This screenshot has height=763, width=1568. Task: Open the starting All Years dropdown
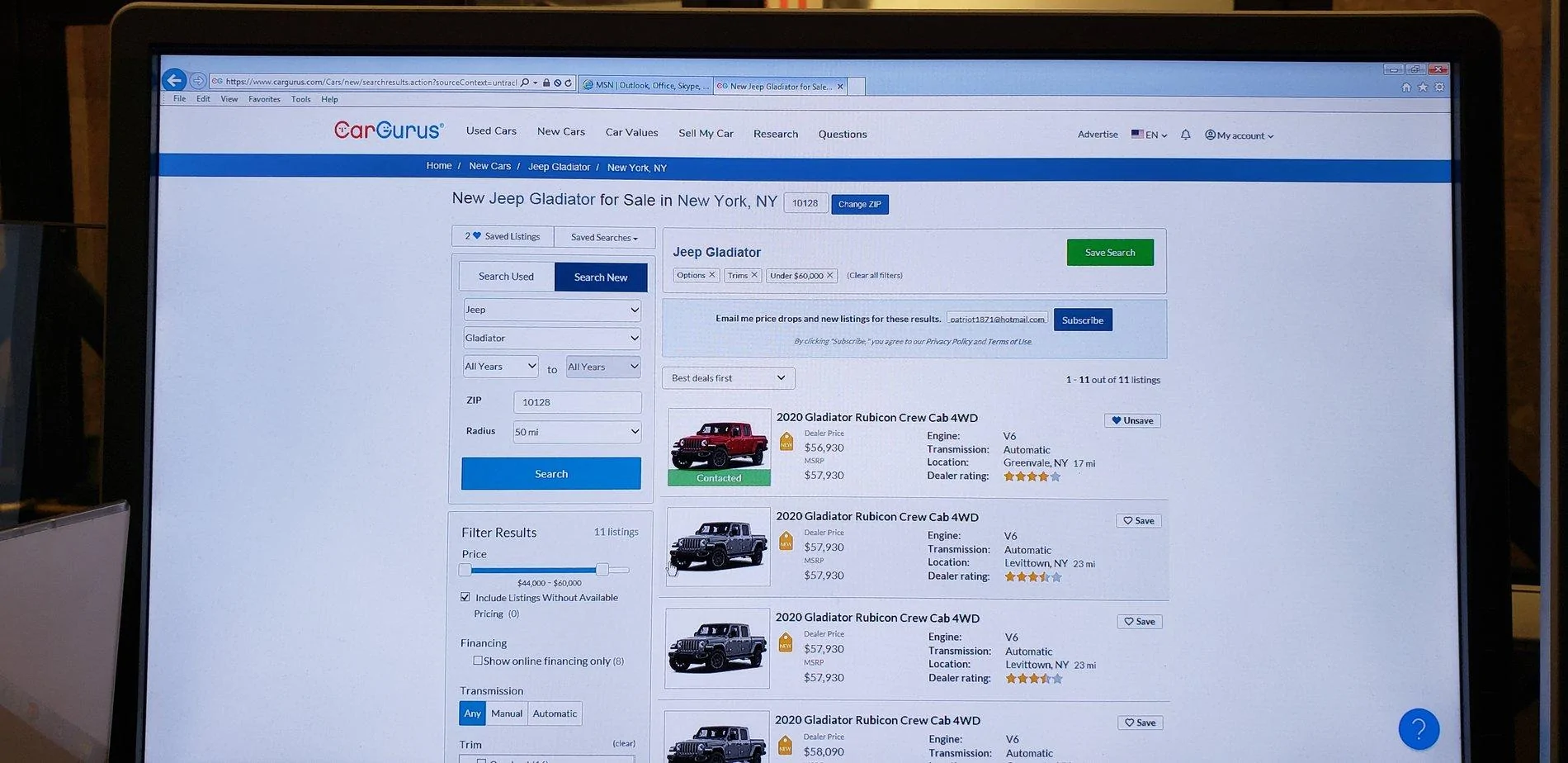point(501,366)
